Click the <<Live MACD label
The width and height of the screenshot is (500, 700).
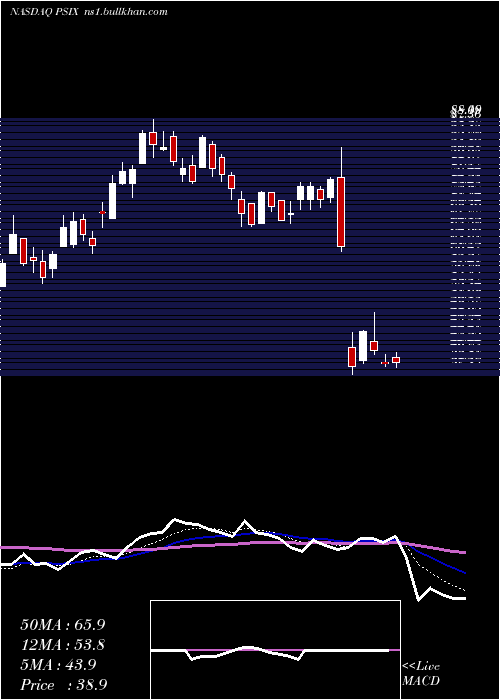tap(421, 674)
